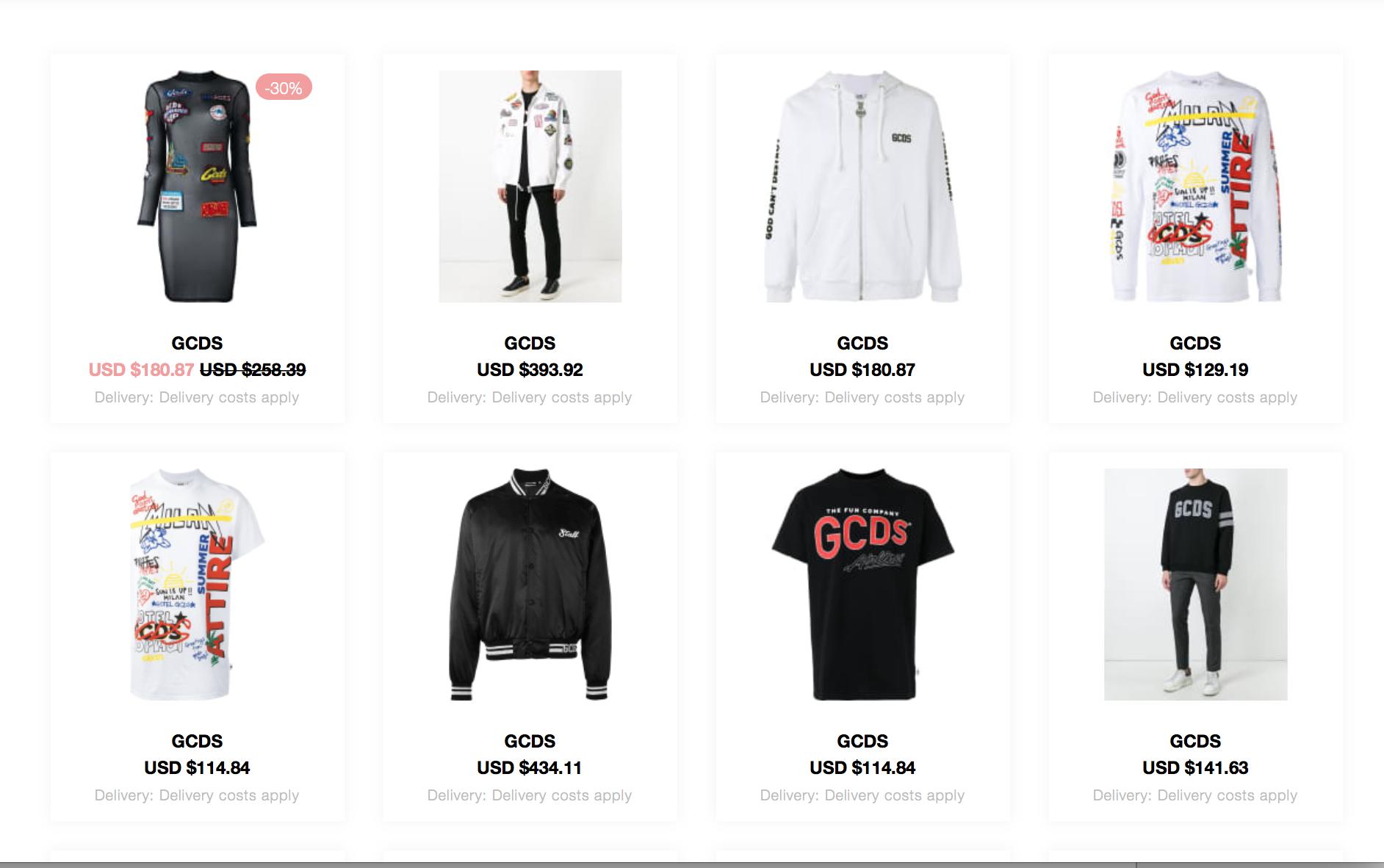
Task: Click the USD $129.19 hoodie price
Action: [1195, 369]
